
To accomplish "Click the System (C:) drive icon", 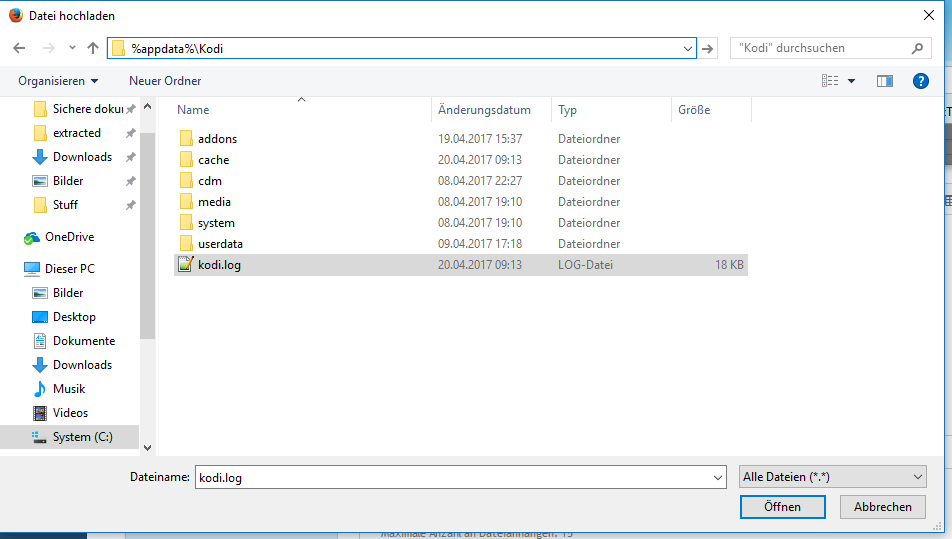I will pyautogui.click(x=39, y=437).
